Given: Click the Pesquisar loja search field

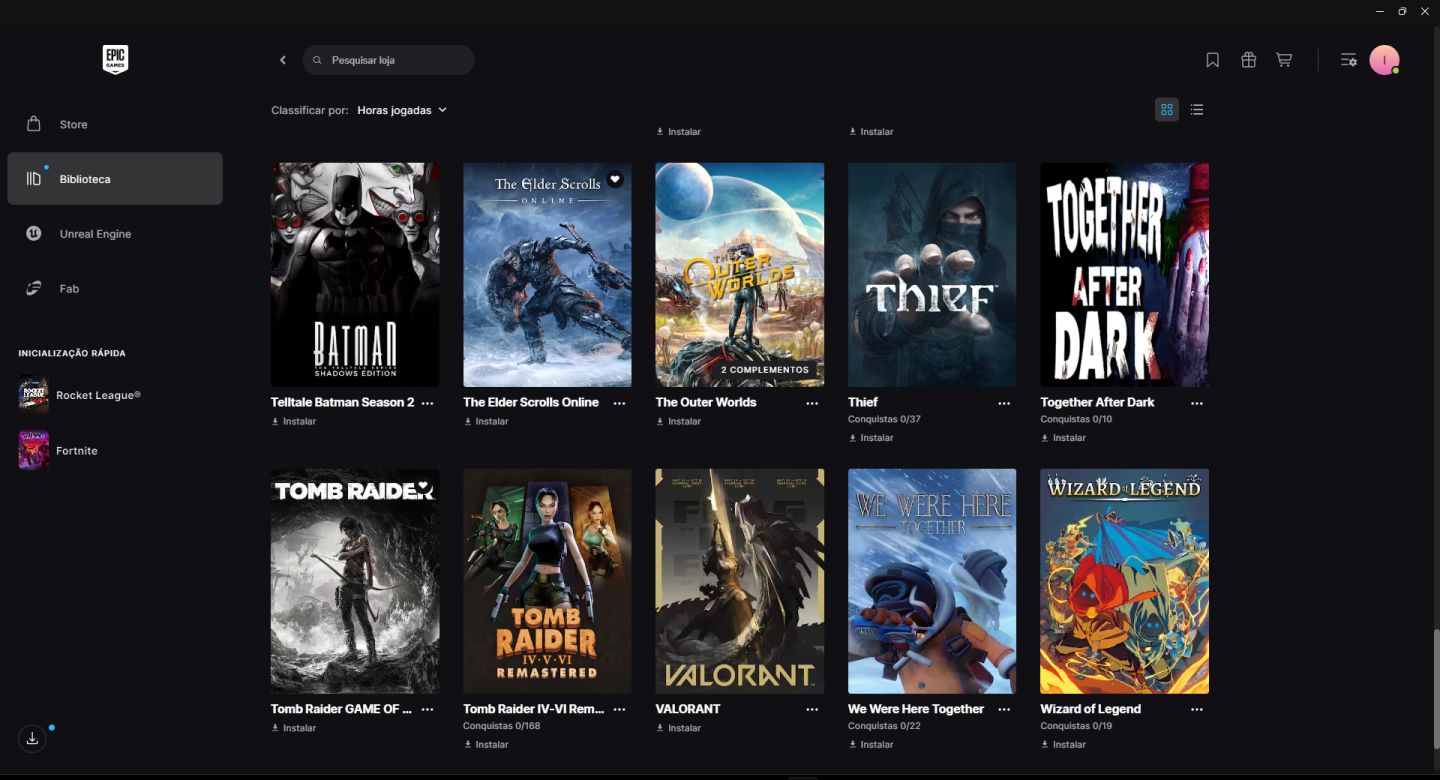Looking at the screenshot, I should pyautogui.click(x=388, y=60).
